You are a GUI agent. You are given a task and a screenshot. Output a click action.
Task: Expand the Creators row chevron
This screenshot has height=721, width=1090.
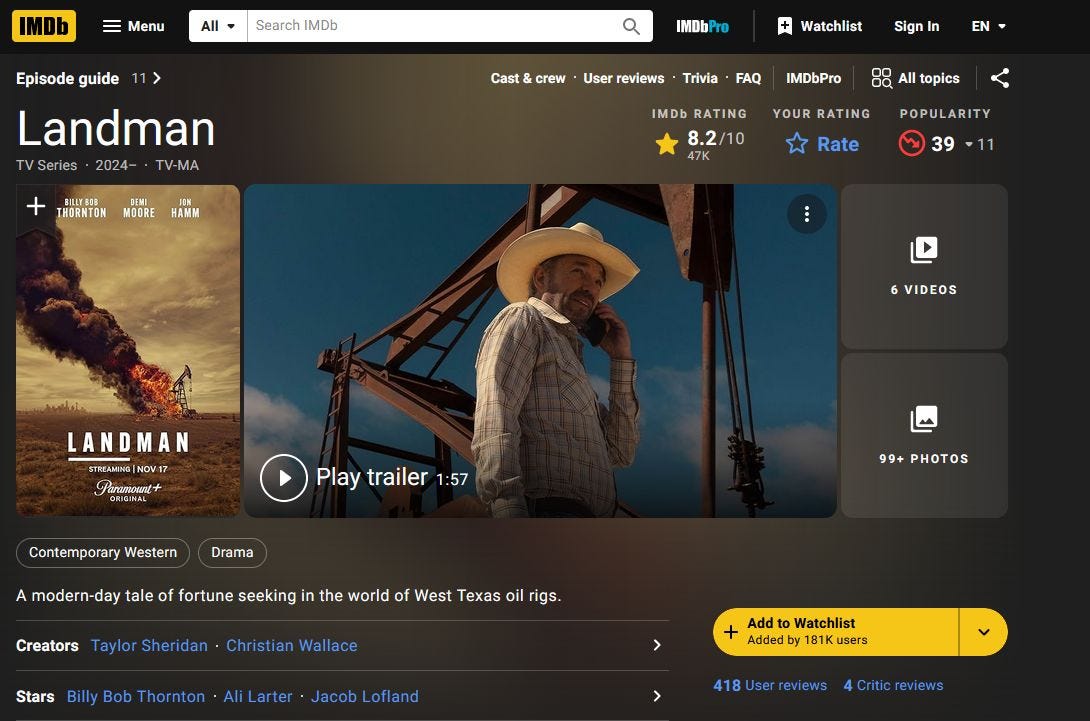pos(656,645)
